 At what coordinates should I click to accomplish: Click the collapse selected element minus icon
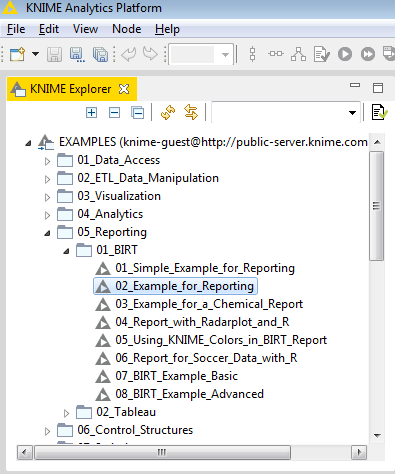click(x=114, y=113)
